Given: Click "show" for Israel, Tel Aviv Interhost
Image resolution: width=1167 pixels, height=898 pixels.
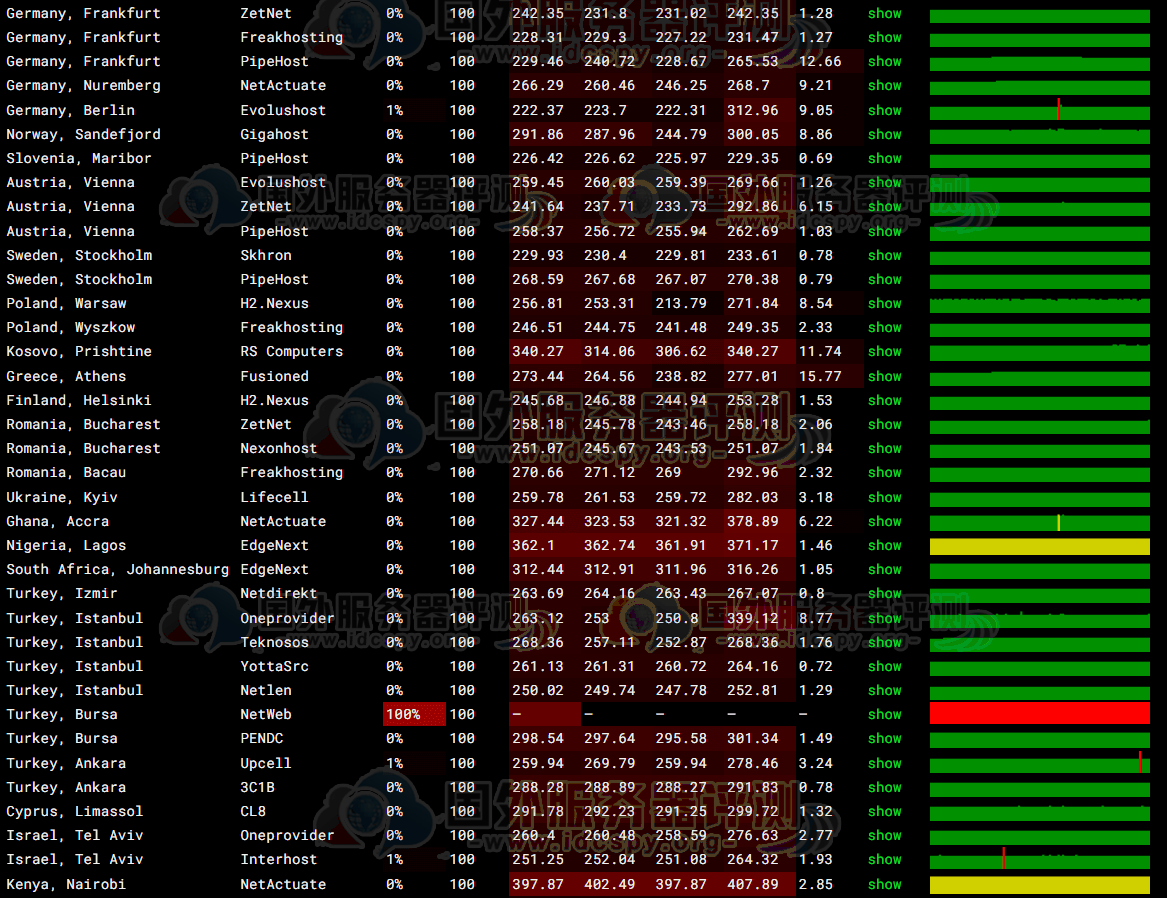Looking at the screenshot, I should pyautogui.click(x=884, y=859).
